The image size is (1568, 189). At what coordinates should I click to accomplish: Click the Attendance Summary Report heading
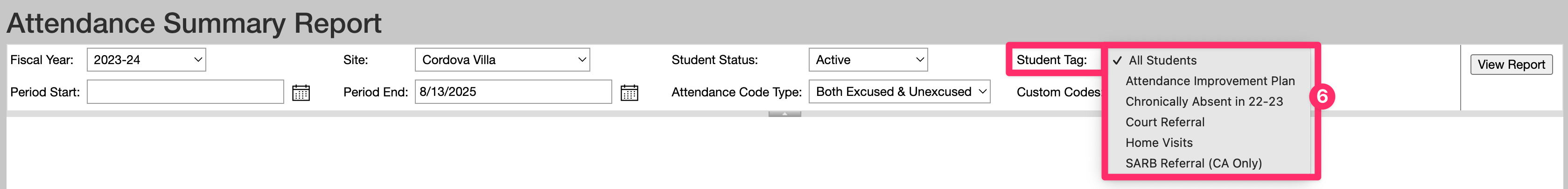coord(194,23)
